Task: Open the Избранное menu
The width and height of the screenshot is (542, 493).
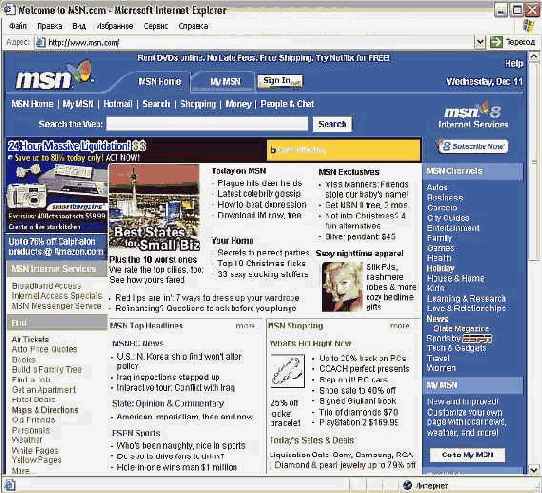Action: click(115, 26)
